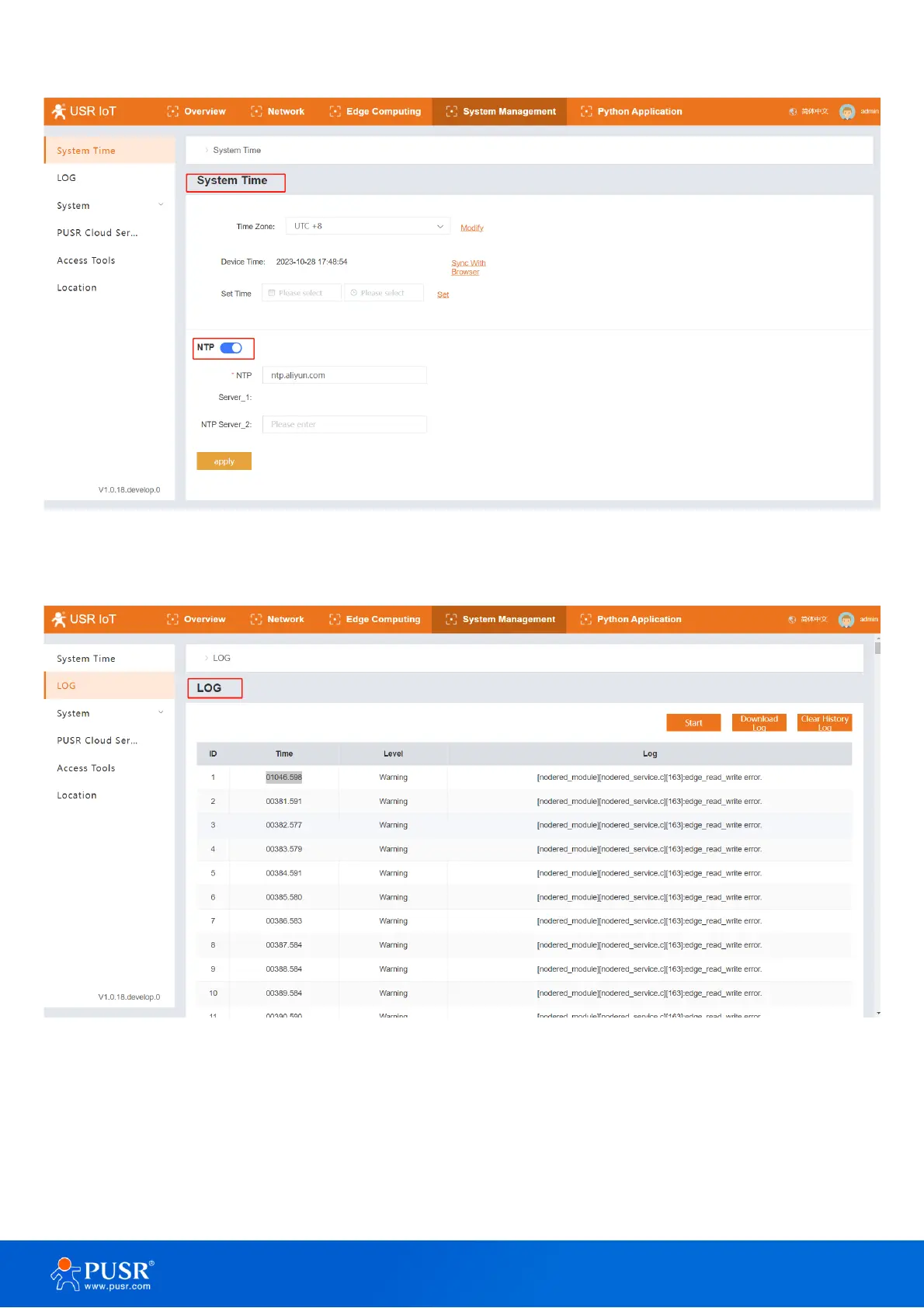Click the calendar icon in the Set Time date field
Viewport: 924px width, 1308px height.
tap(272, 293)
